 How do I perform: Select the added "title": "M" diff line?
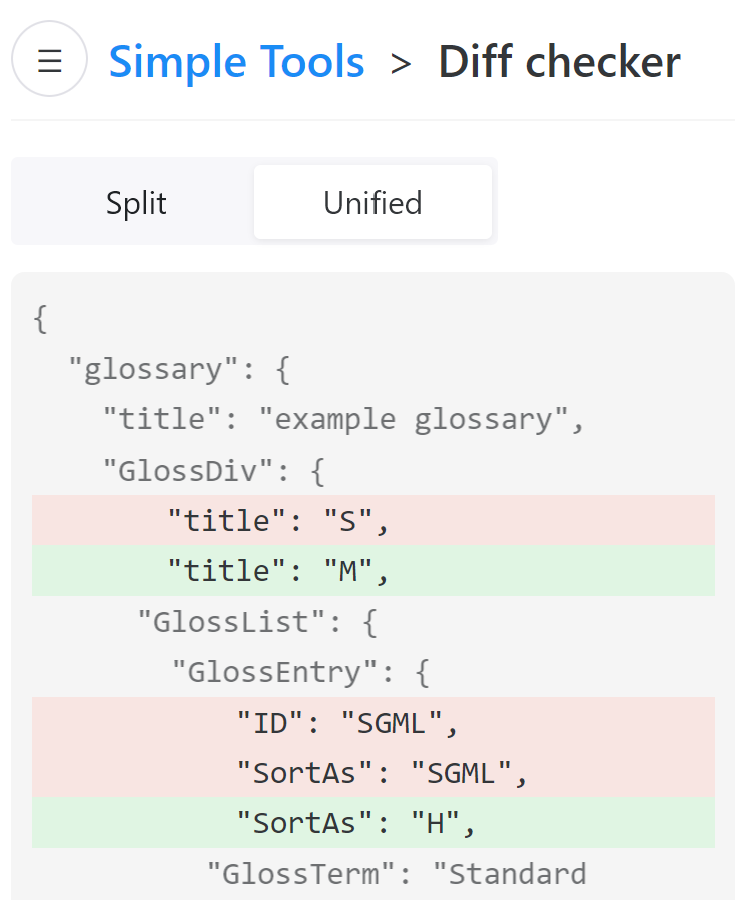pyautogui.click(x=280, y=571)
